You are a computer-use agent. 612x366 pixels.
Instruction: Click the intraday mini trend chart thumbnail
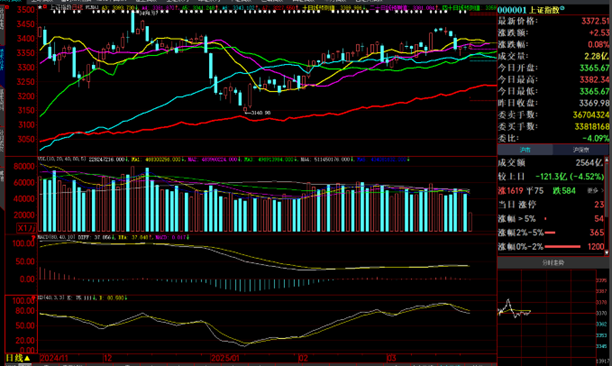(x=547, y=317)
